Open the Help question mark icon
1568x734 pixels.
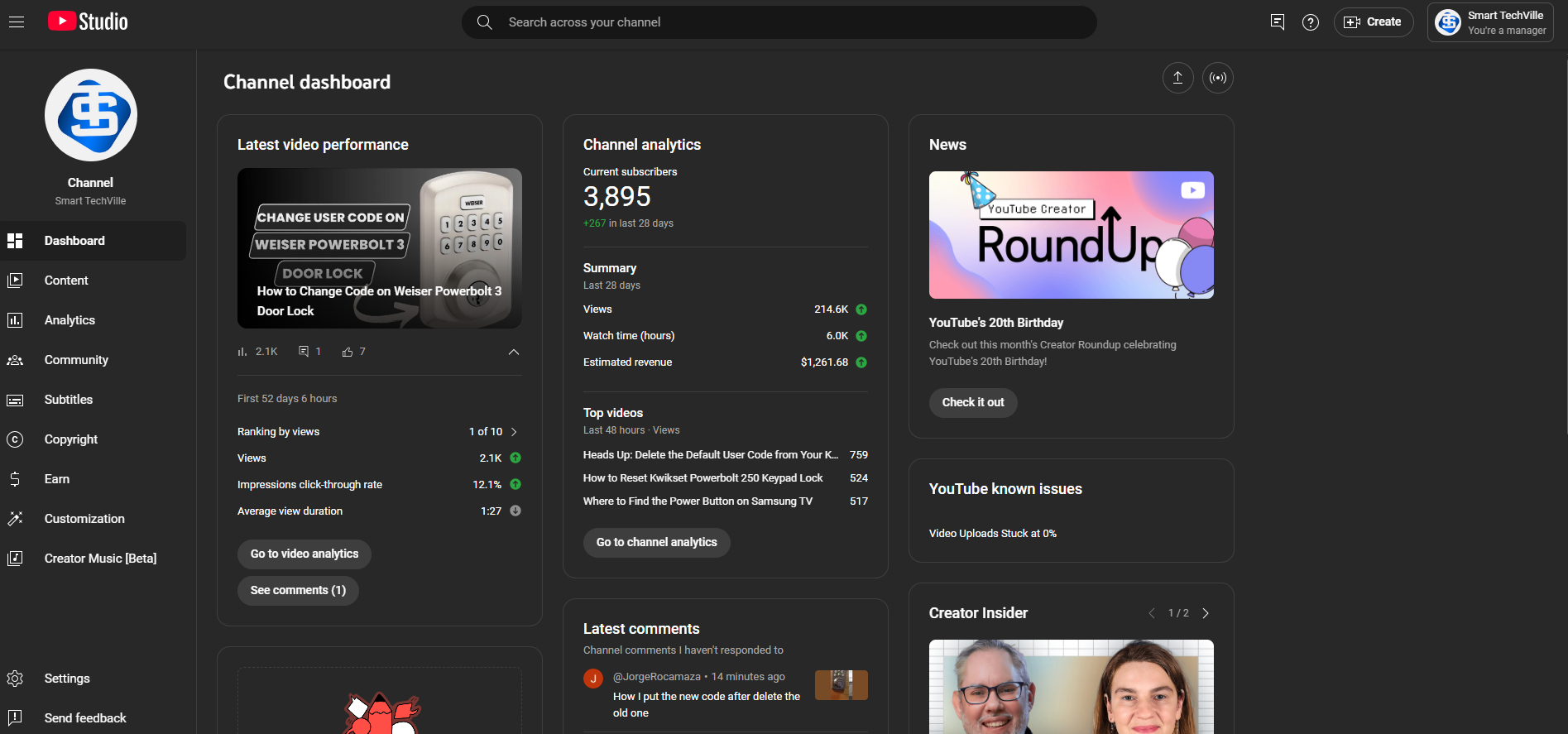tap(1311, 22)
